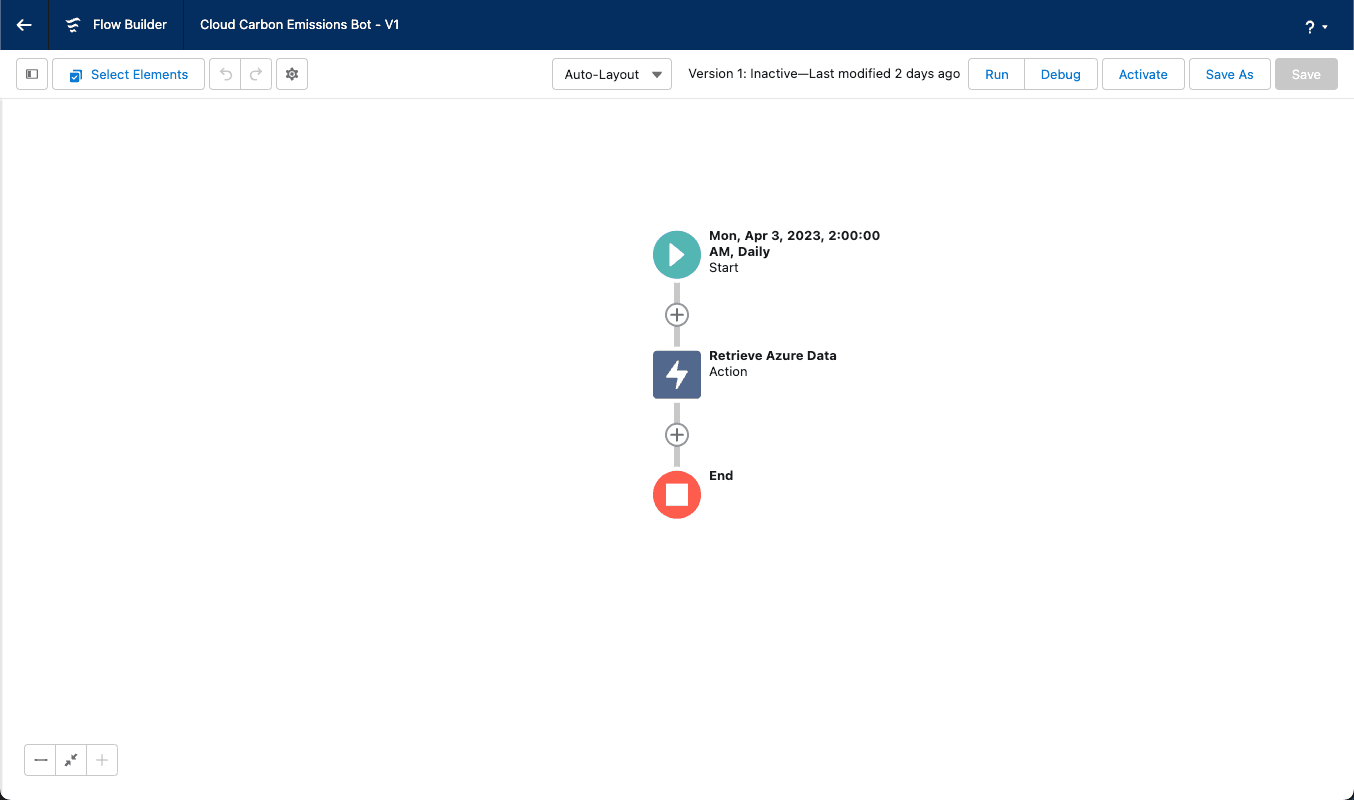Open the Auto-Layout dropdown
This screenshot has height=800, width=1354.
(x=612, y=74)
